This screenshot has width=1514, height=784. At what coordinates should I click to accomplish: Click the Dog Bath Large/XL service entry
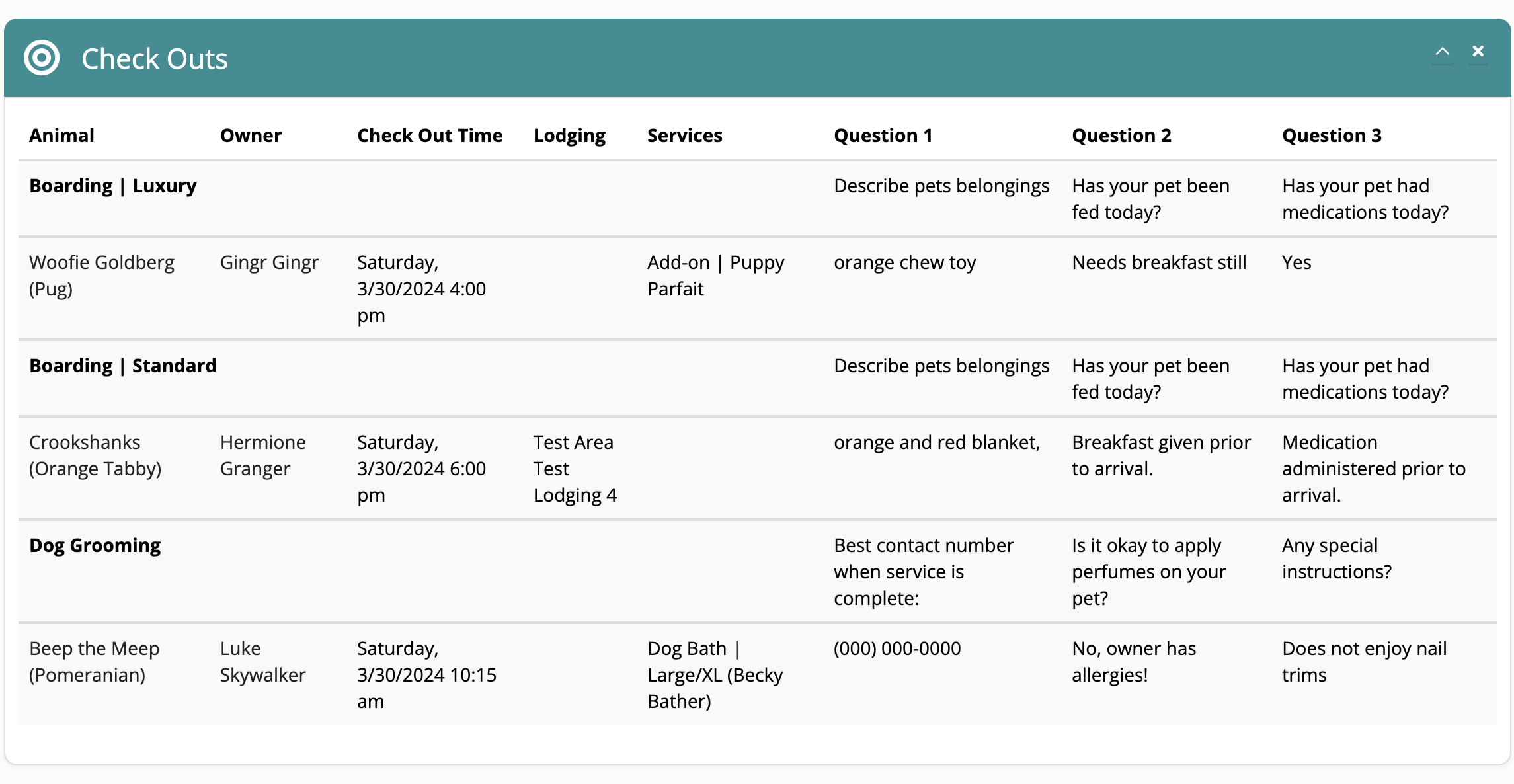tap(714, 675)
